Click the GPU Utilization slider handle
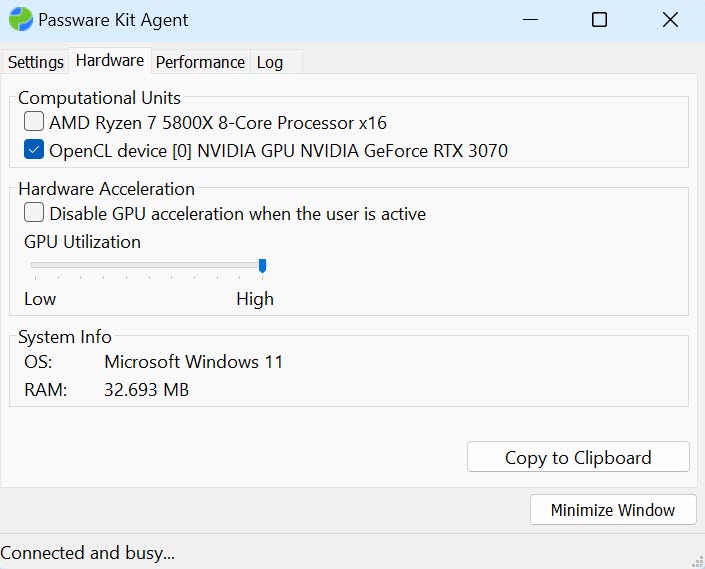This screenshot has width=705, height=569. pyautogui.click(x=263, y=266)
